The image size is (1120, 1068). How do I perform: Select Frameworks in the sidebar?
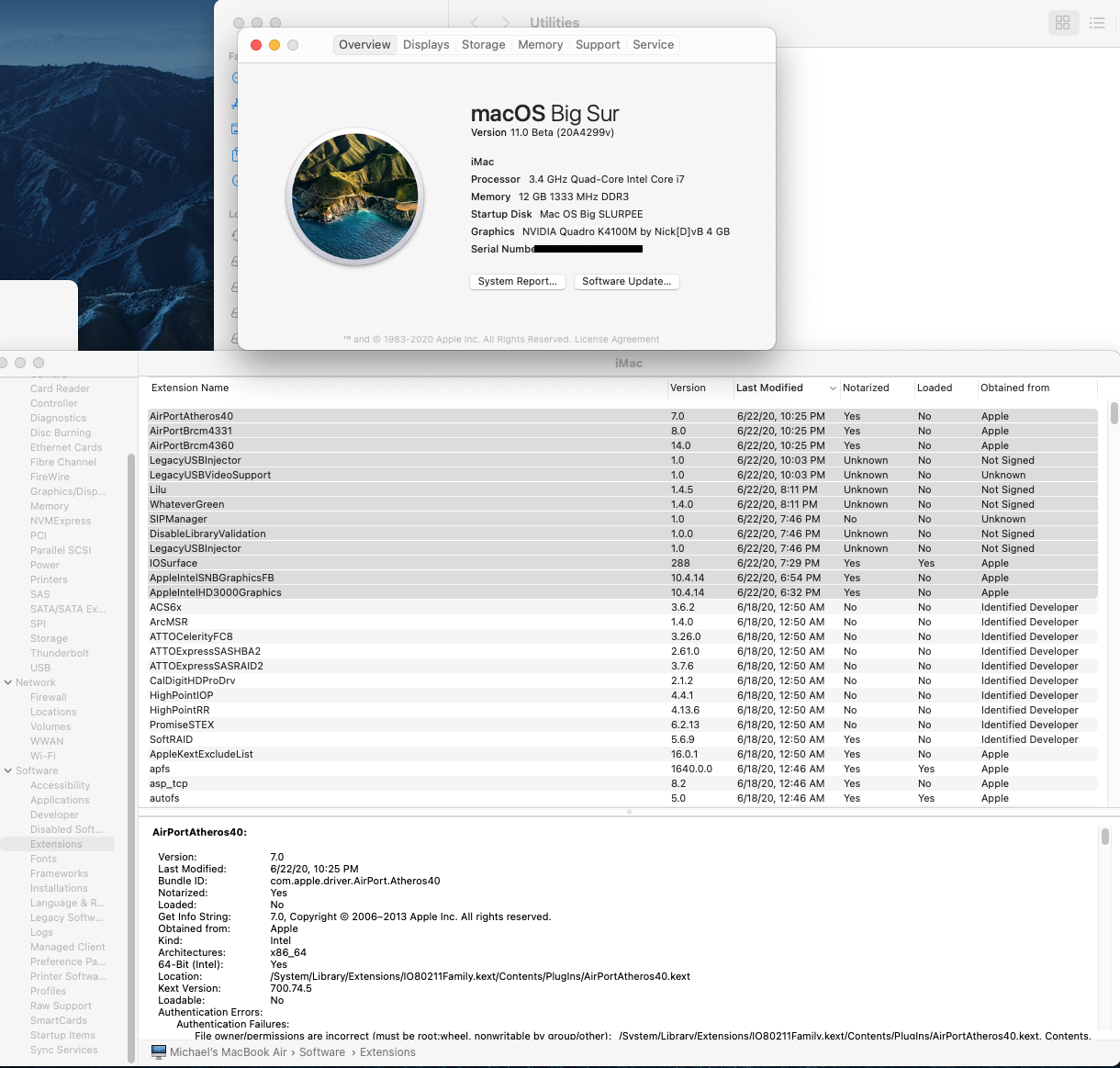tap(59, 873)
